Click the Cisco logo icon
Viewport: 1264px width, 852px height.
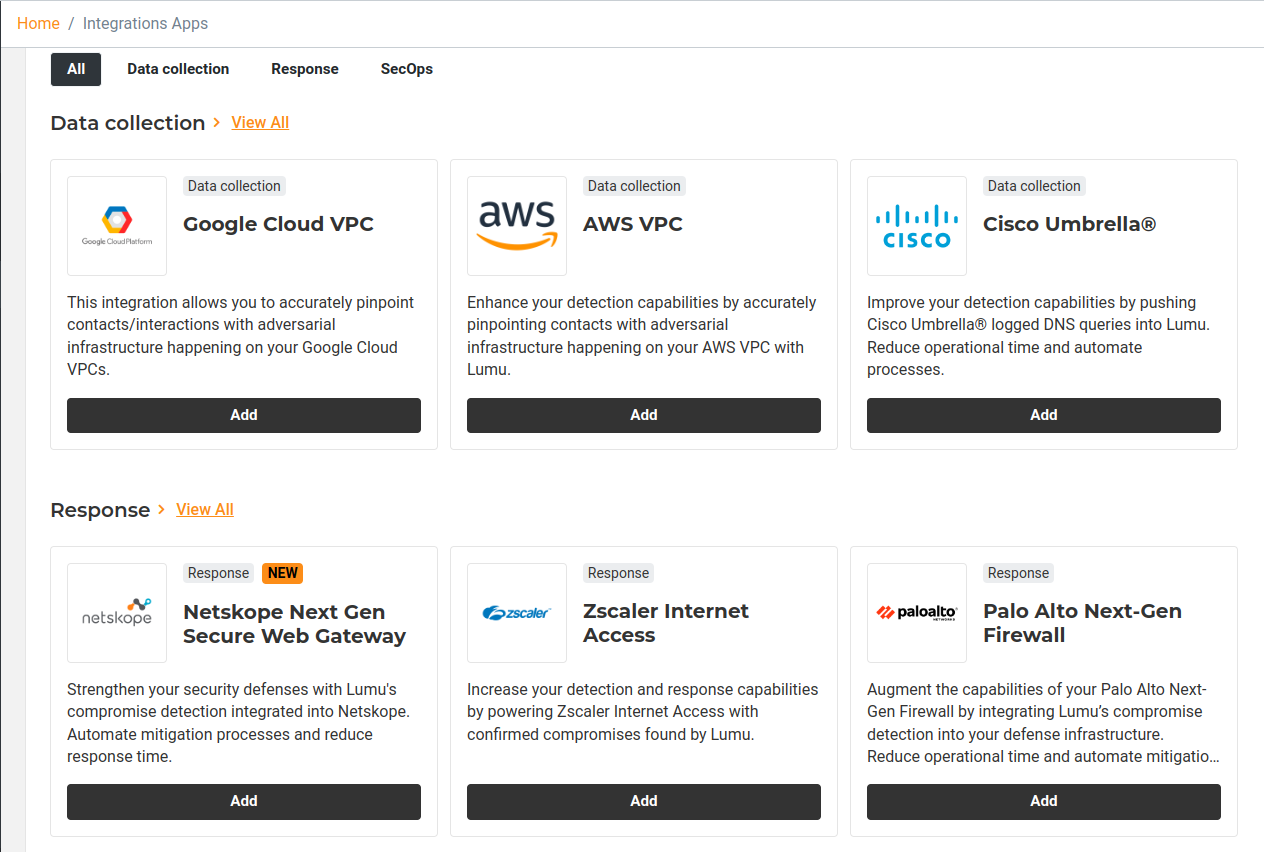point(917,226)
